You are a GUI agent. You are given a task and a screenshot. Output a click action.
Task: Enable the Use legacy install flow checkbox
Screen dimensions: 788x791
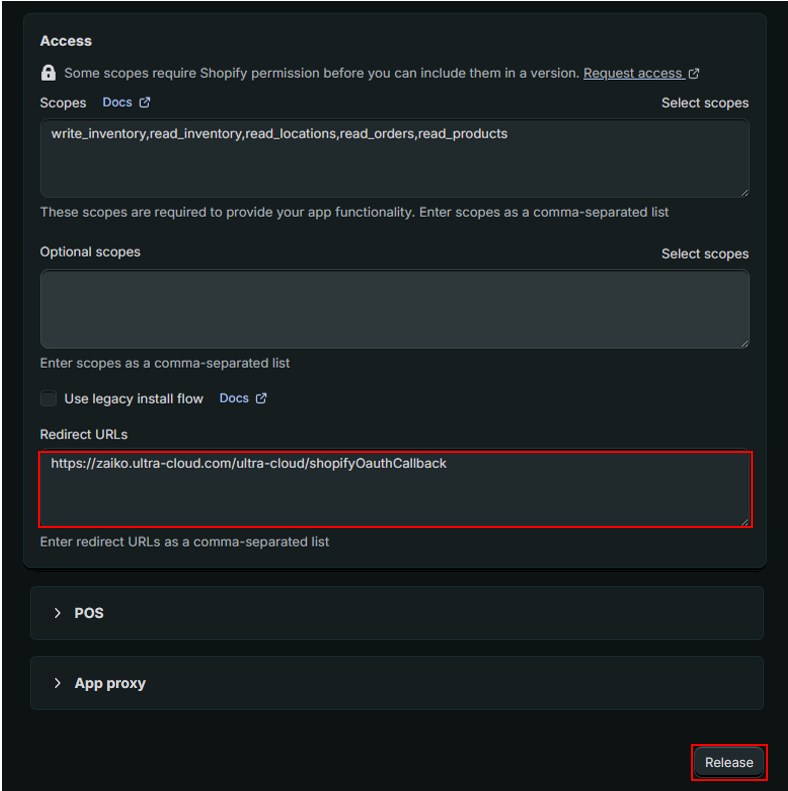(x=48, y=398)
